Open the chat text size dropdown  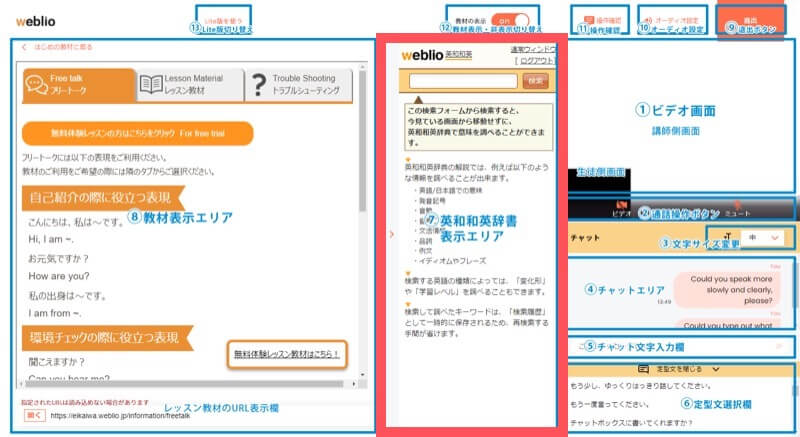pyautogui.click(x=767, y=239)
